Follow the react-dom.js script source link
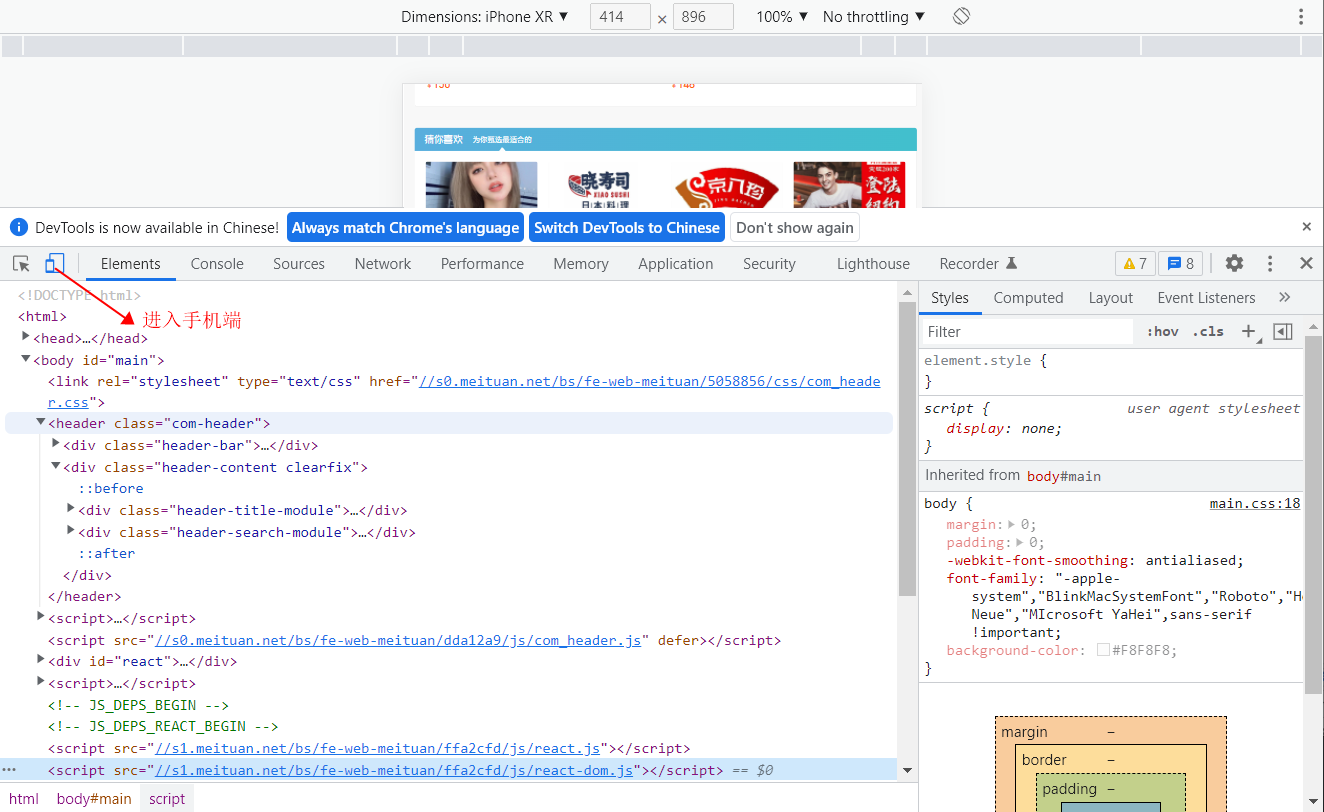The image size is (1324, 812). tap(393, 770)
